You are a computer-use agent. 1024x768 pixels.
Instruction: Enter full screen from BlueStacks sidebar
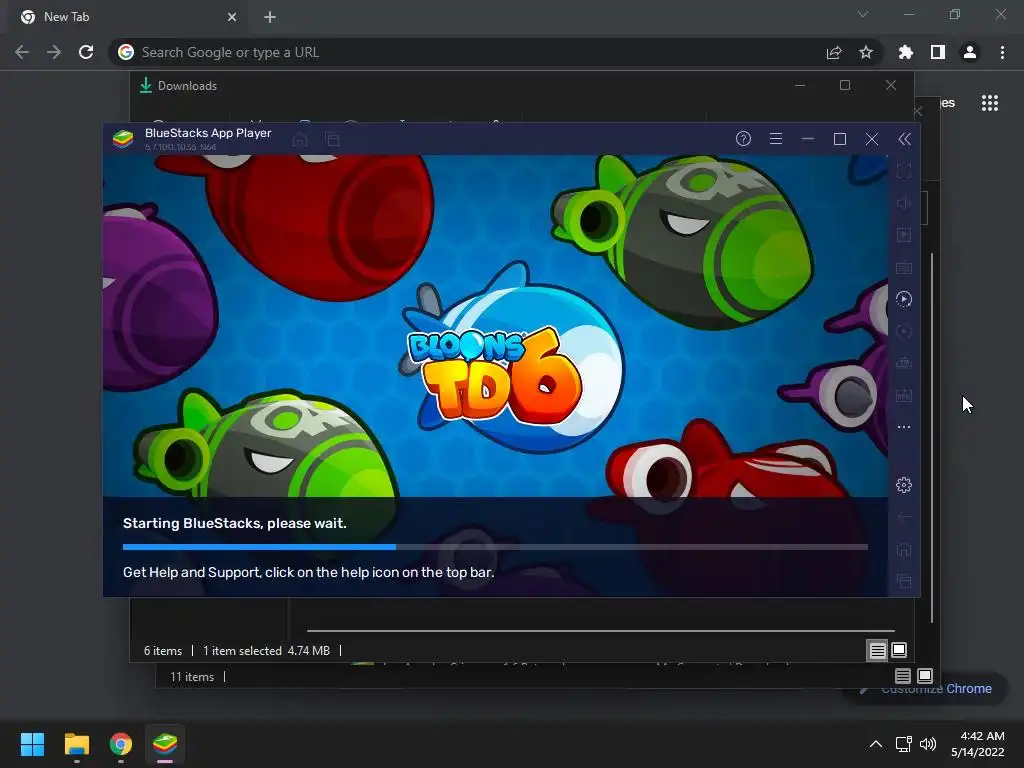coord(904,171)
